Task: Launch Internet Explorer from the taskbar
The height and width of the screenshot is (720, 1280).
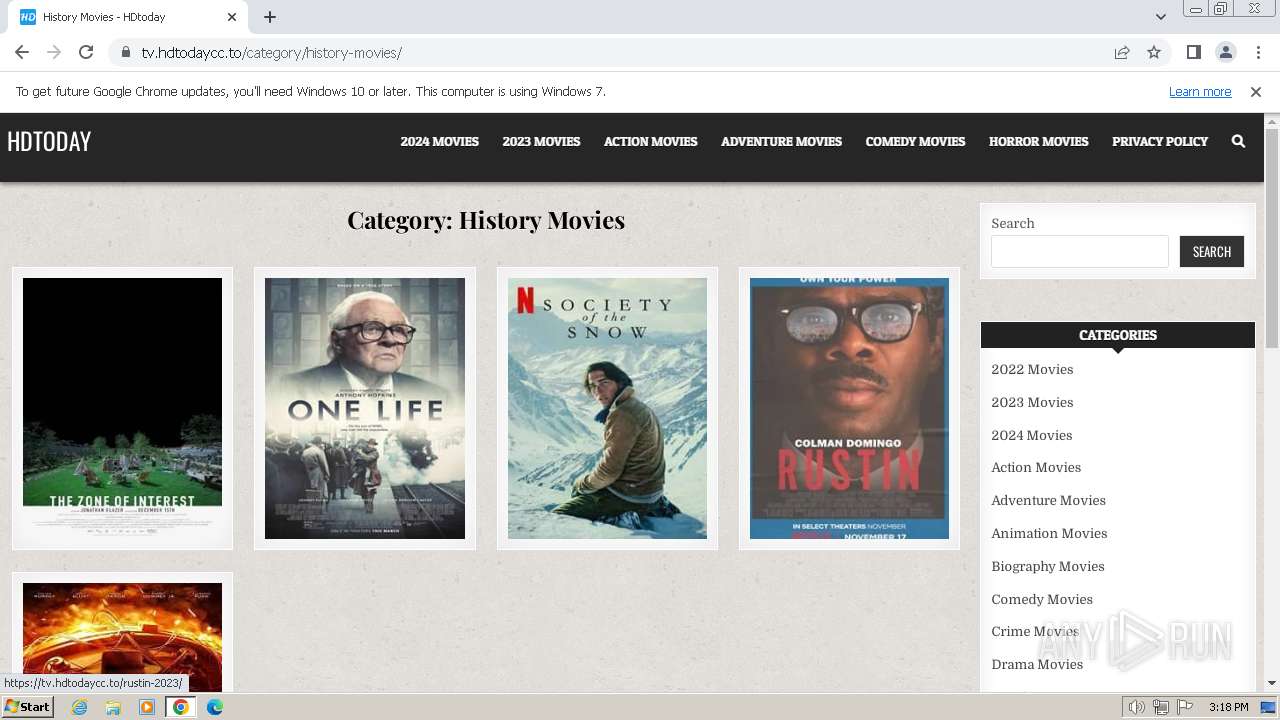Action: click(x=79, y=707)
